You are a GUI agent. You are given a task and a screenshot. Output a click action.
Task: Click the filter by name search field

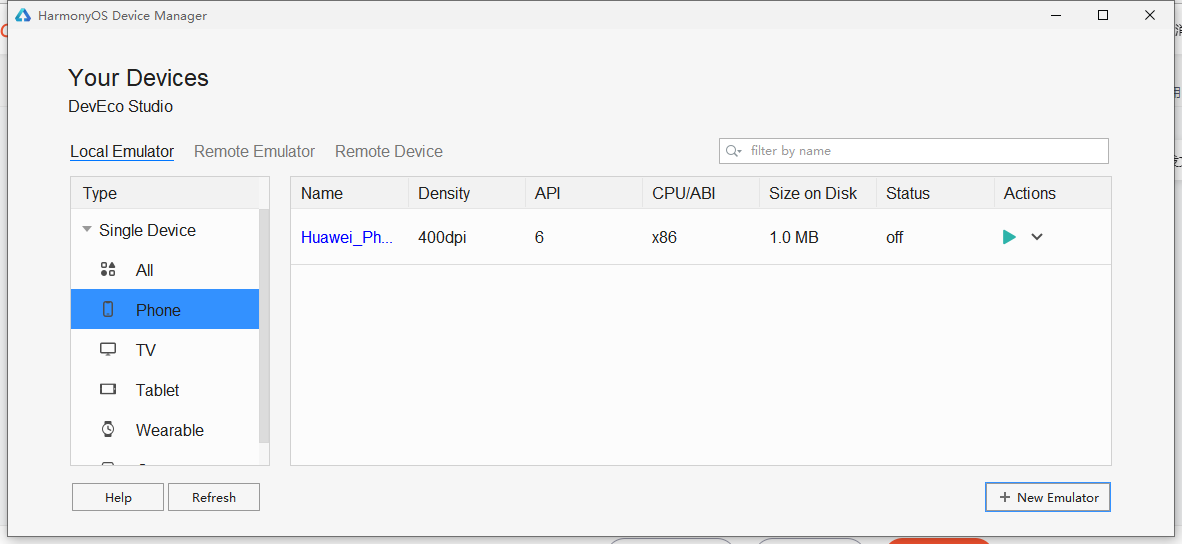[x=914, y=151]
